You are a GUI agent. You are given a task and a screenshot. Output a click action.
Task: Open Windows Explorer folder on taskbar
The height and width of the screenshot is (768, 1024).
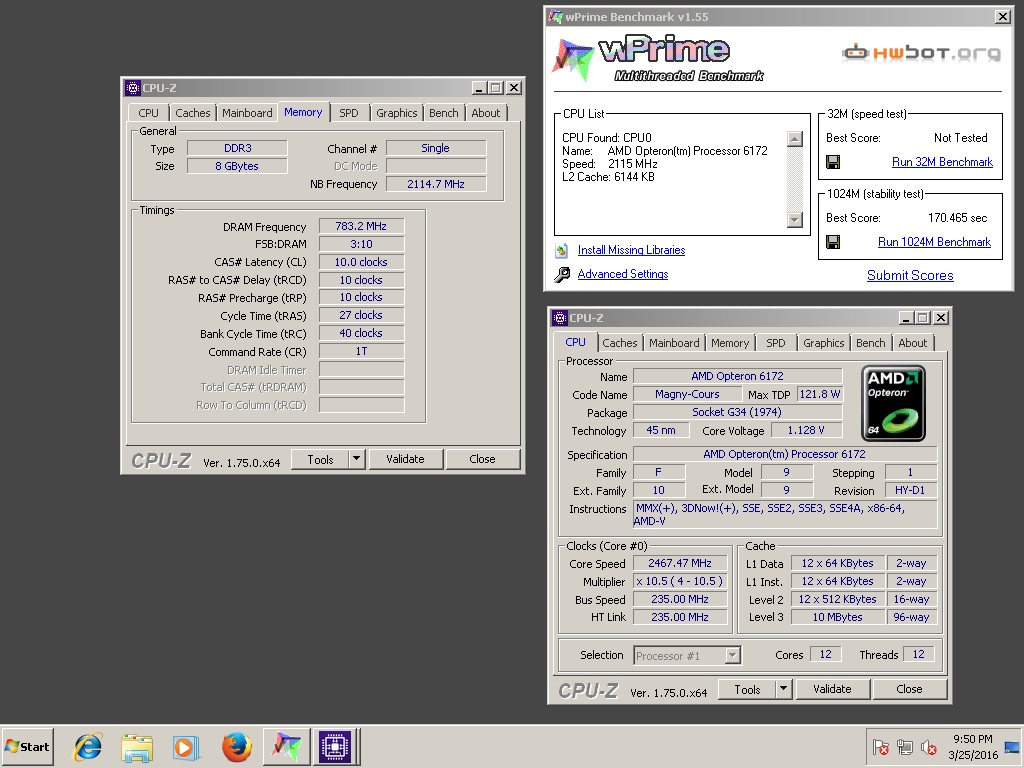click(136, 746)
